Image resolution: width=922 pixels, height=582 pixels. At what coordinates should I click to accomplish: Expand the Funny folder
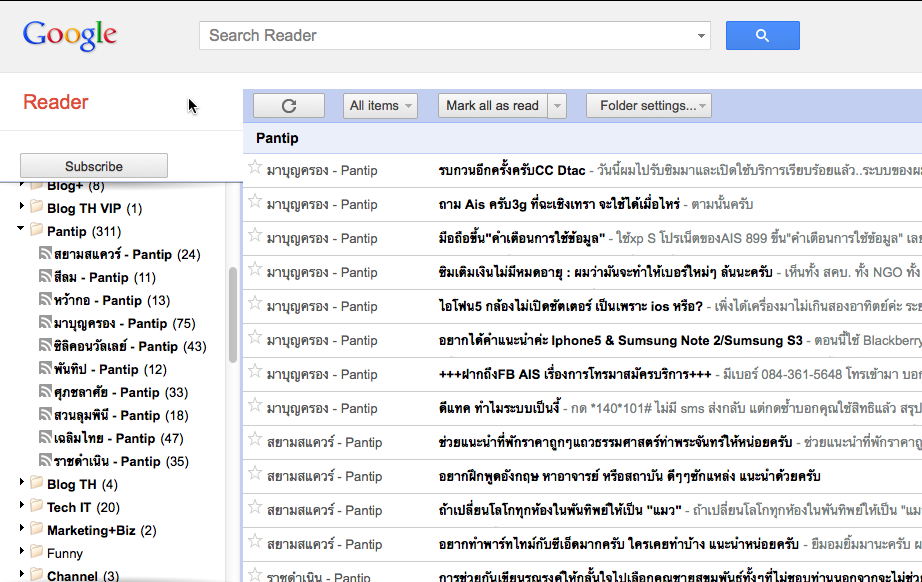coord(22,550)
